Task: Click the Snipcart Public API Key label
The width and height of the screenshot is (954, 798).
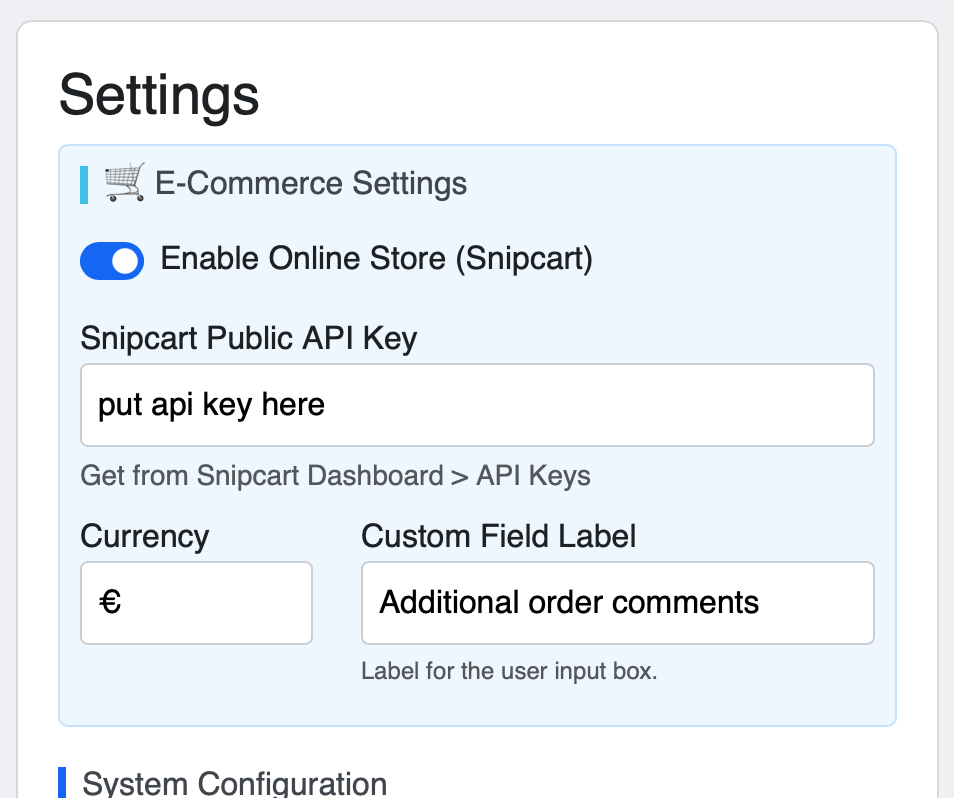Action: pyautogui.click(x=248, y=339)
